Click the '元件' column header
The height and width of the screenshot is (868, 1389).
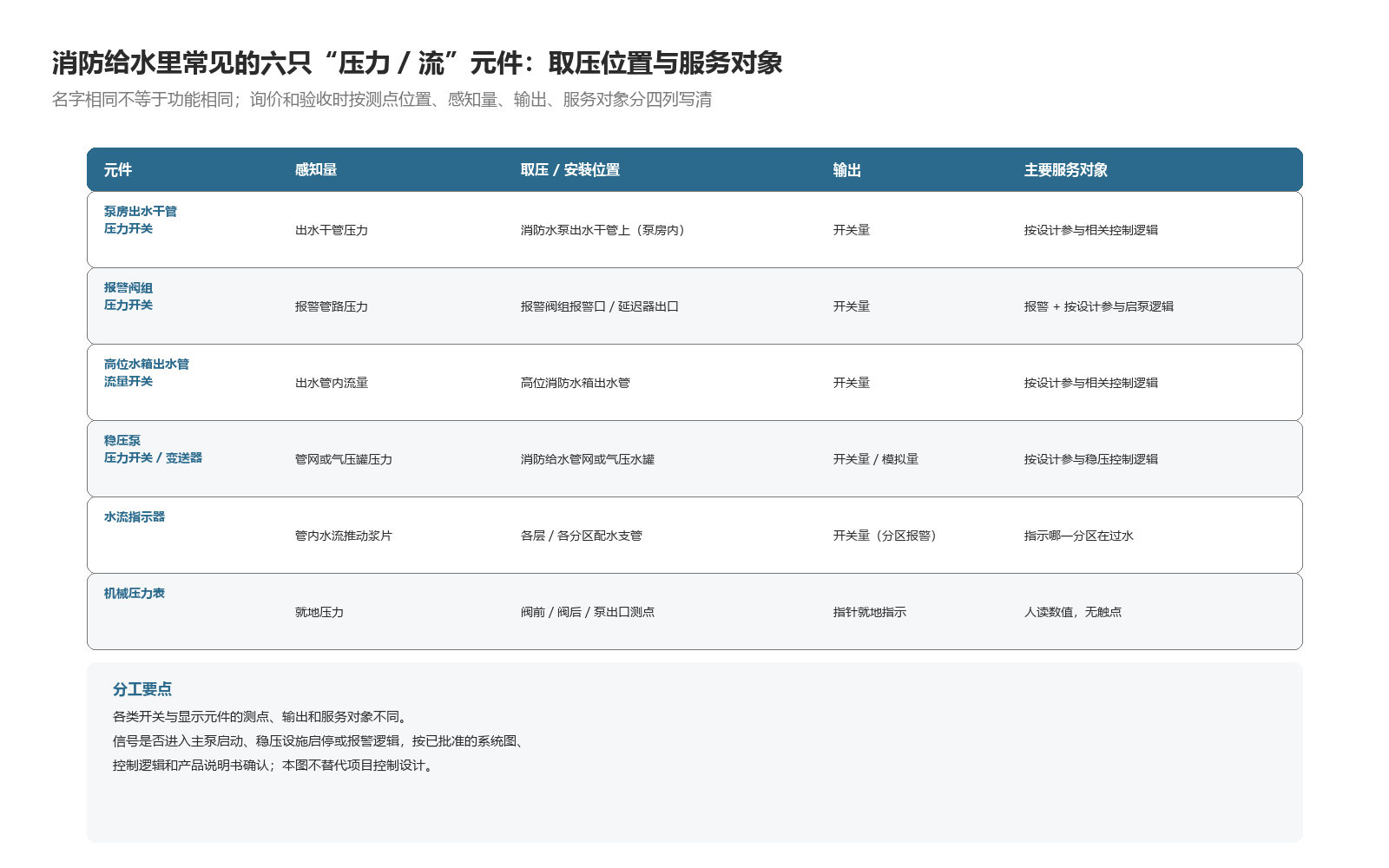click(x=118, y=170)
